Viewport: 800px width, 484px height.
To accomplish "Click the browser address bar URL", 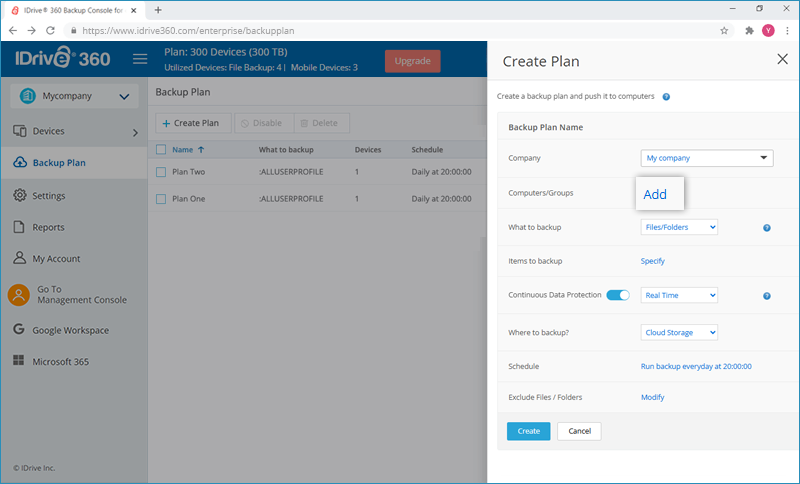I will pos(188,31).
